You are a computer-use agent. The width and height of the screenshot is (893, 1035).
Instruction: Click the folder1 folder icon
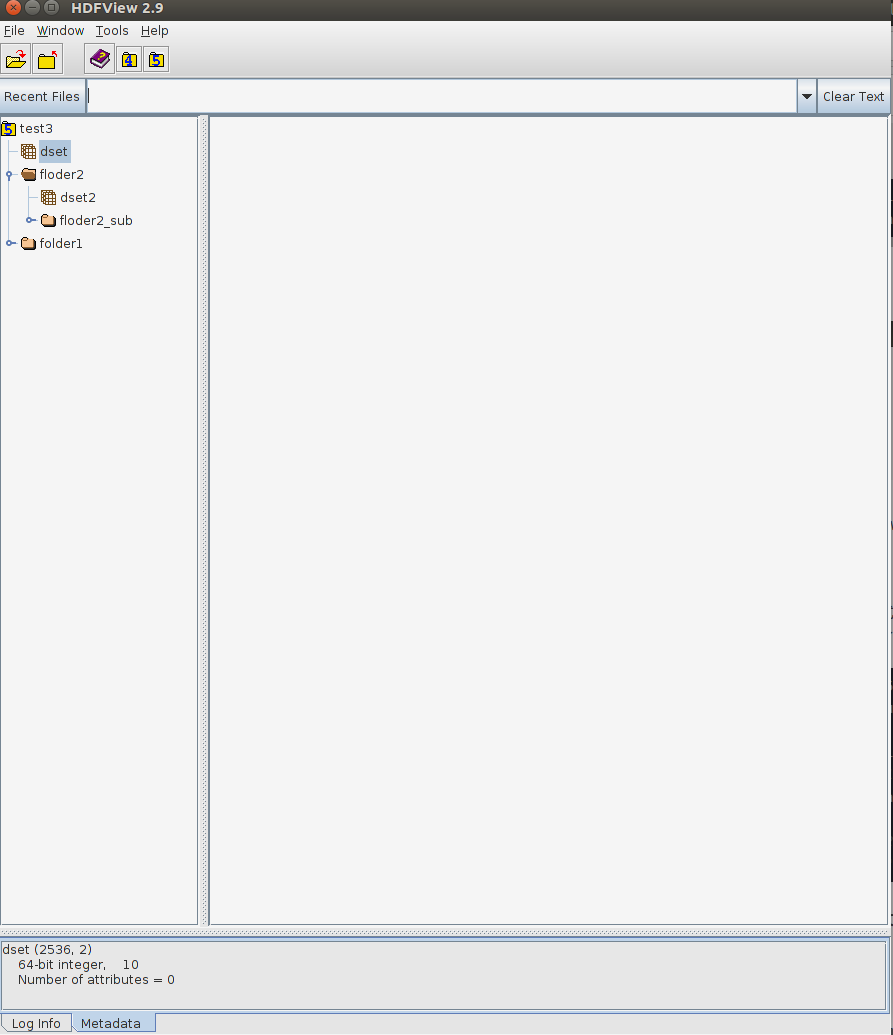28,244
